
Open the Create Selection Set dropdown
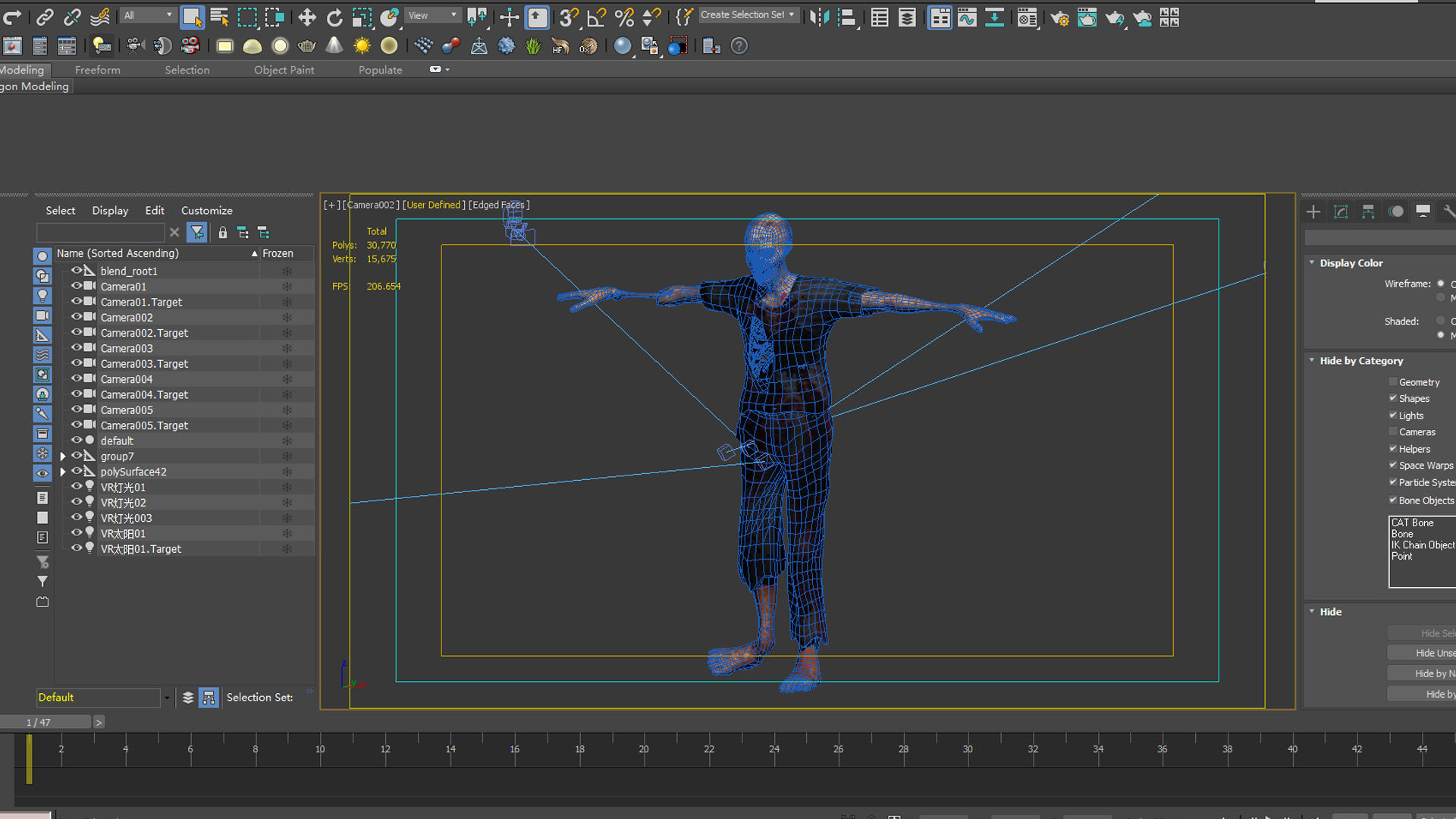(x=748, y=15)
